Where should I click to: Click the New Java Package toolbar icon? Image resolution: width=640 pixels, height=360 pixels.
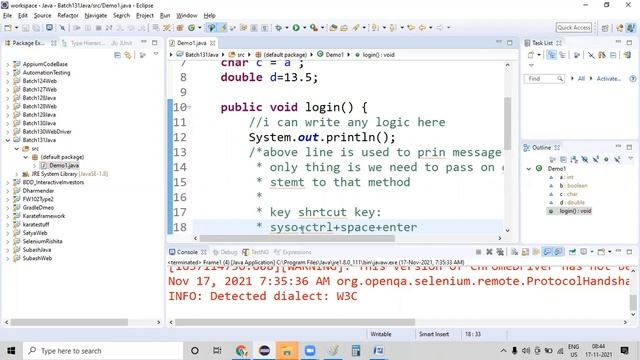[x=180, y=28]
